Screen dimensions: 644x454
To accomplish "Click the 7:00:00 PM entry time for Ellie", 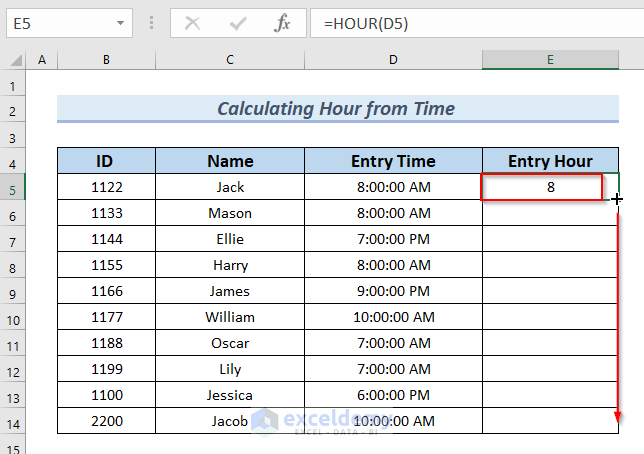I will tap(393, 239).
